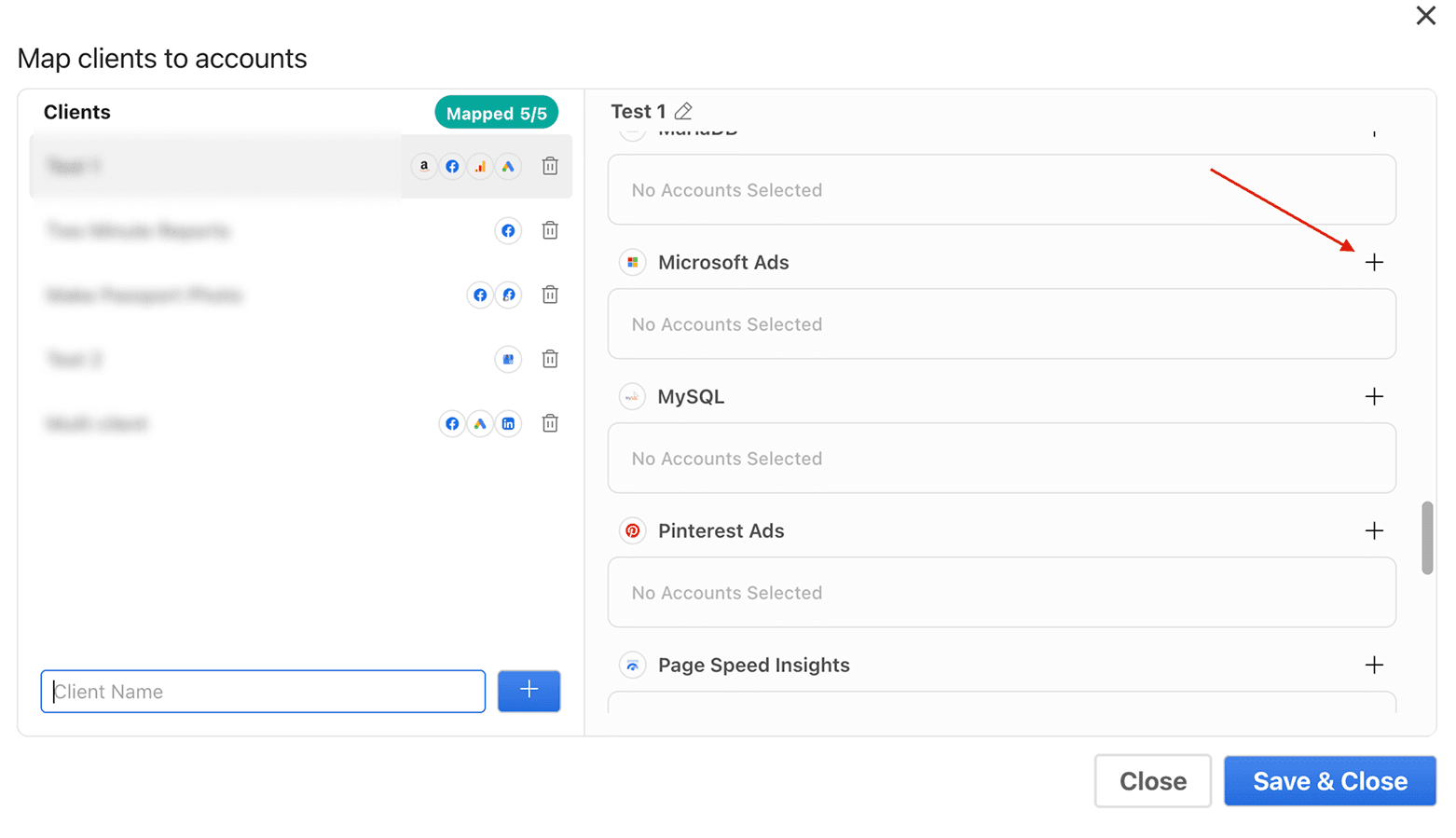The width and height of the screenshot is (1456, 838).
Task: Click inside the Client Name input field
Action: 262,691
